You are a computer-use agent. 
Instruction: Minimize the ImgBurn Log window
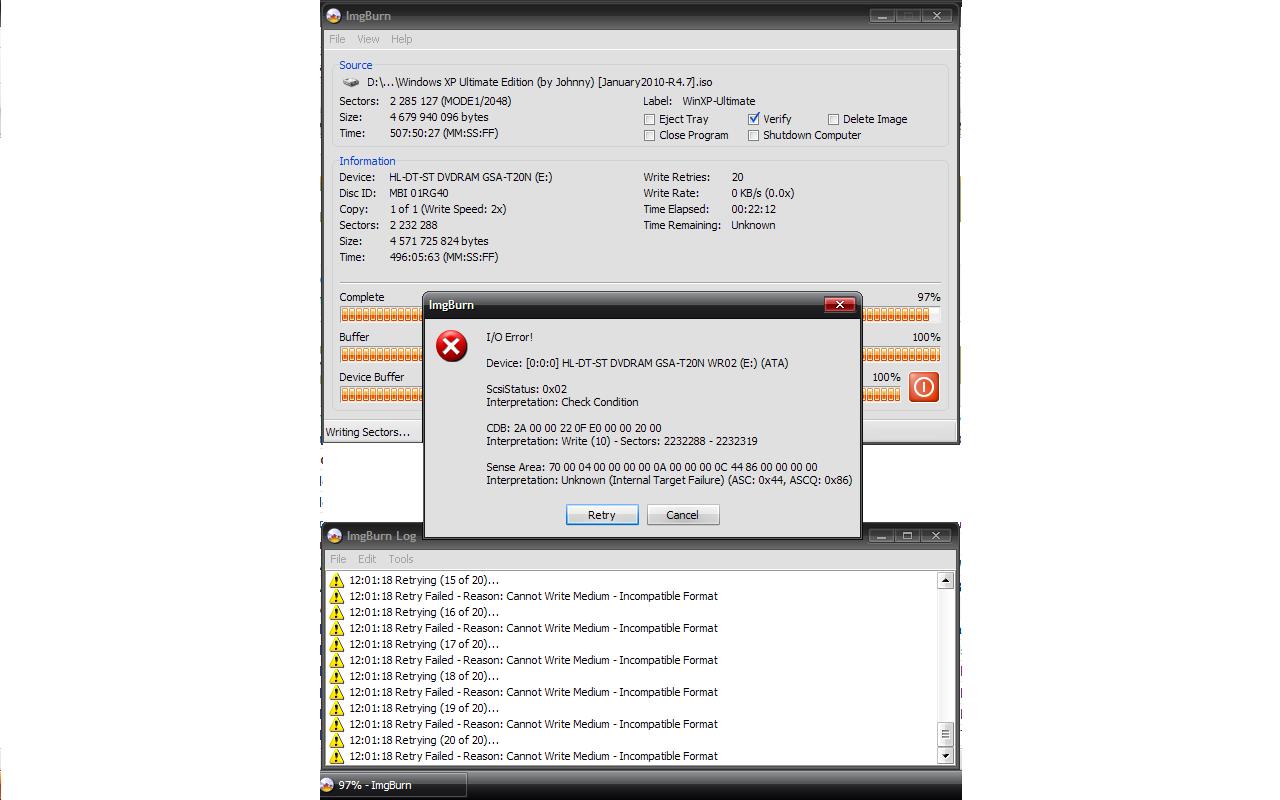coord(881,535)
